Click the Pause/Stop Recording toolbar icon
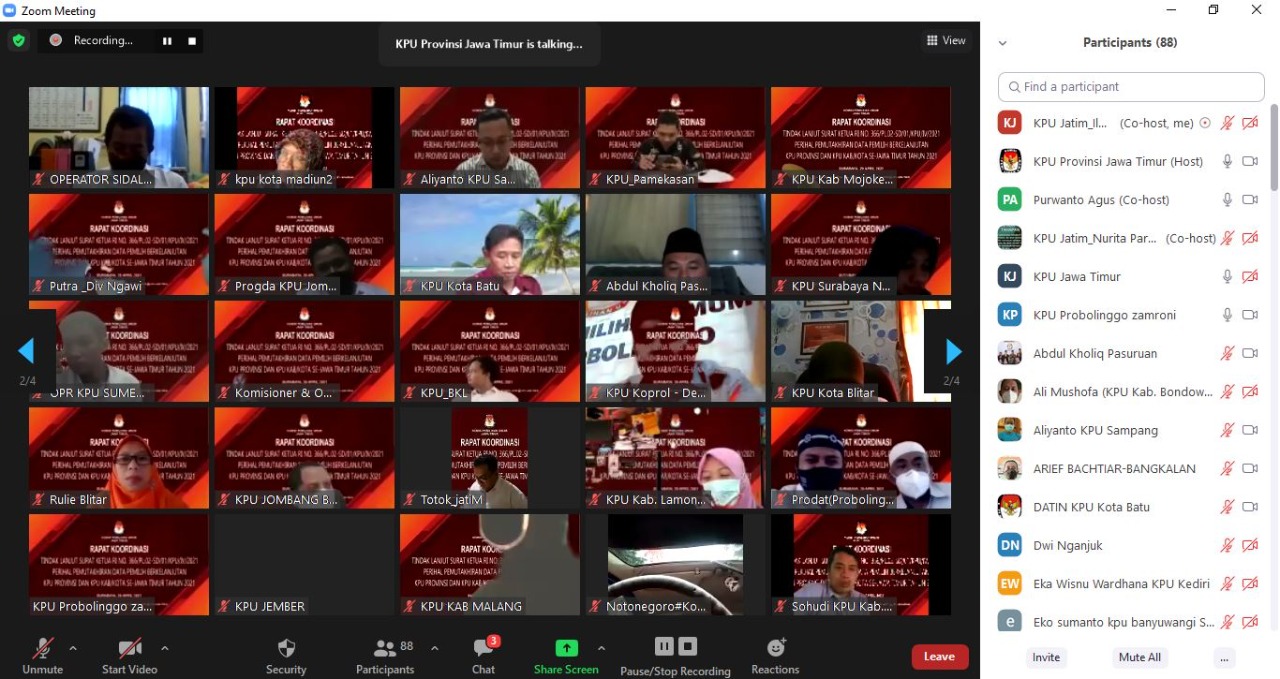Screen dimensions: 1280x679 [x=675, y=647]
